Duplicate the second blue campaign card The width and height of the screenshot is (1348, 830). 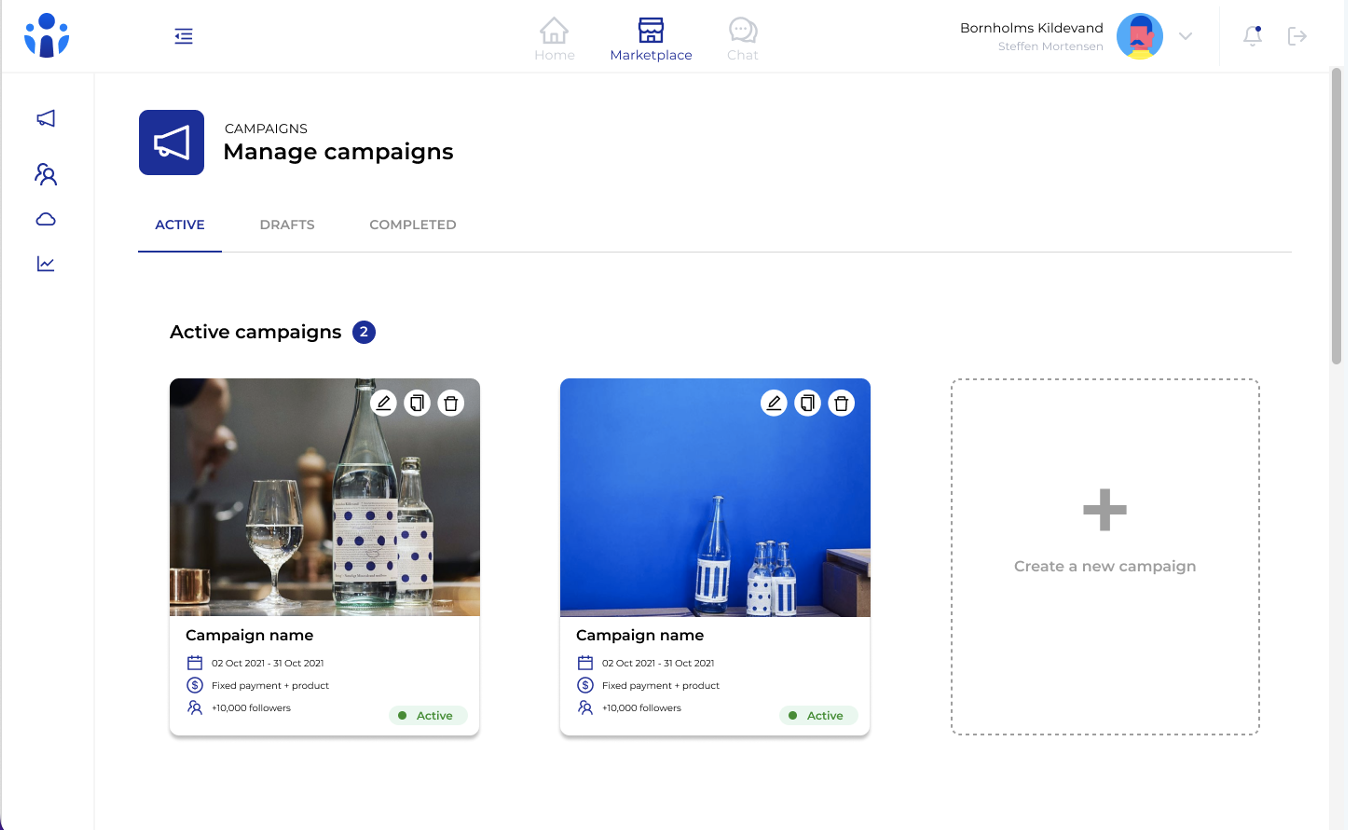click(x=807, y=403)
